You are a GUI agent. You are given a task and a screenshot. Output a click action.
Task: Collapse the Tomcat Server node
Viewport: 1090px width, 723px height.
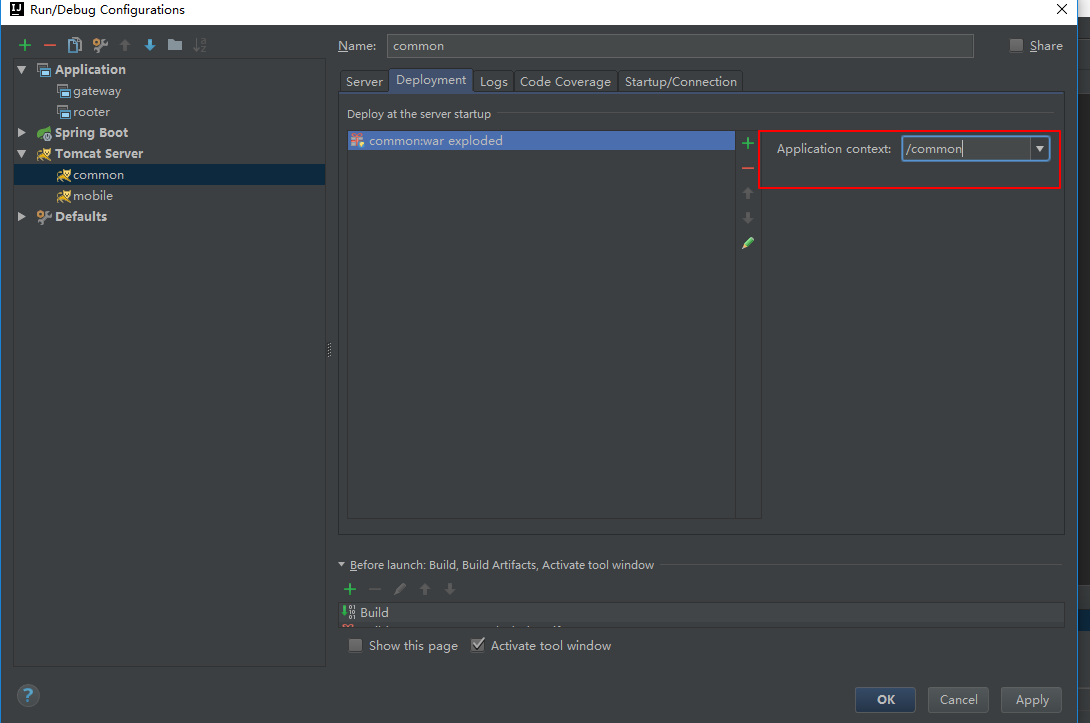[22, 154]
